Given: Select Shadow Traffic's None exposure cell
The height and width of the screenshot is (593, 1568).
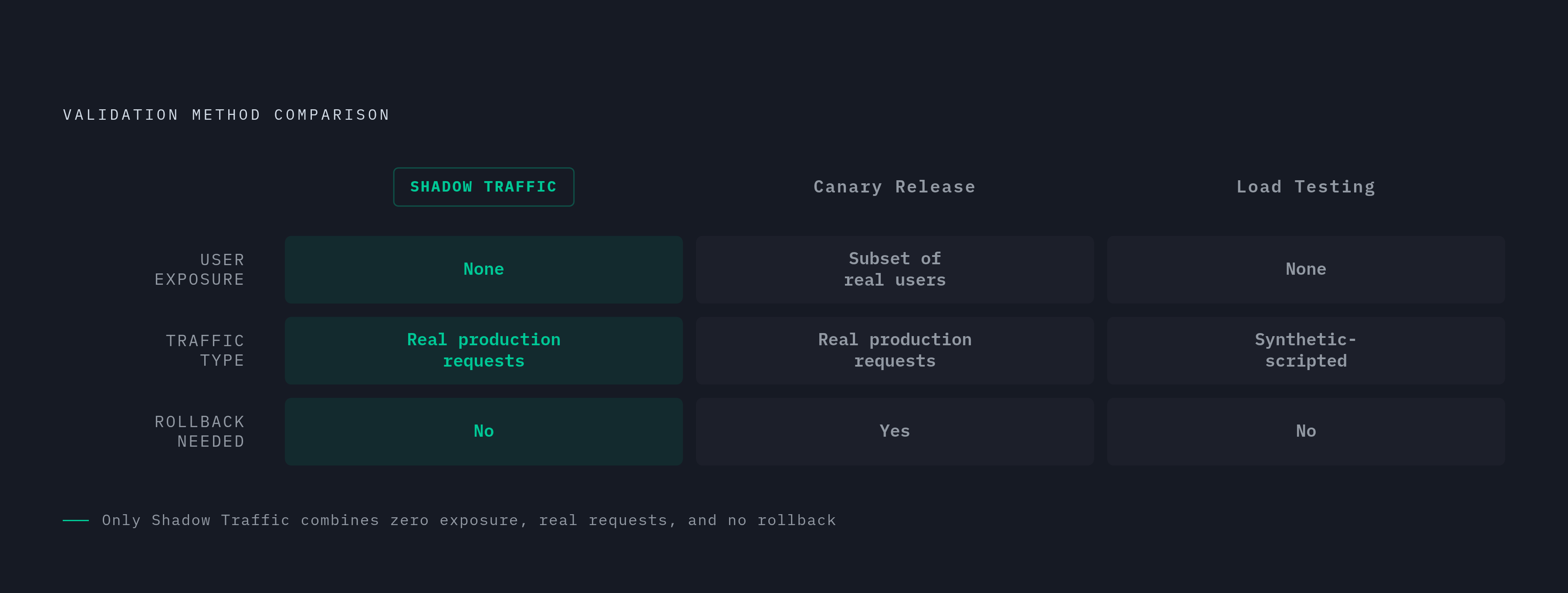Looking at the screenshot, I should point(483,270).
